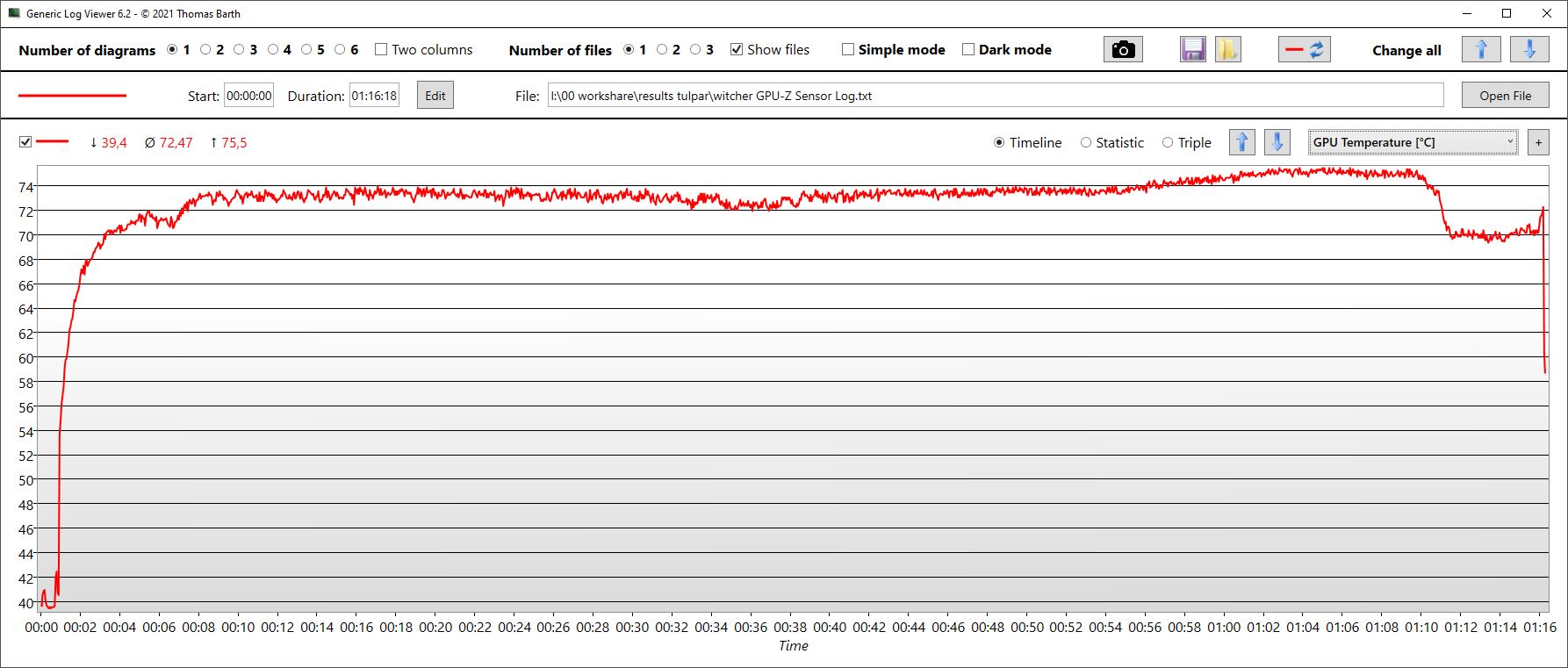The image size is (1568, 668).
Task: Uncheck the Show files checkbox
Action: coord(737,50)
